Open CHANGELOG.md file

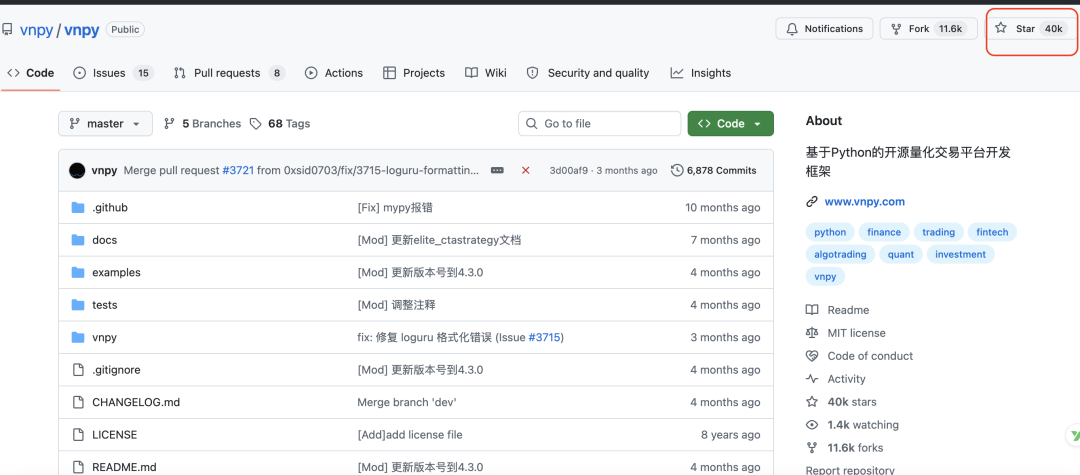coord(136,402)
